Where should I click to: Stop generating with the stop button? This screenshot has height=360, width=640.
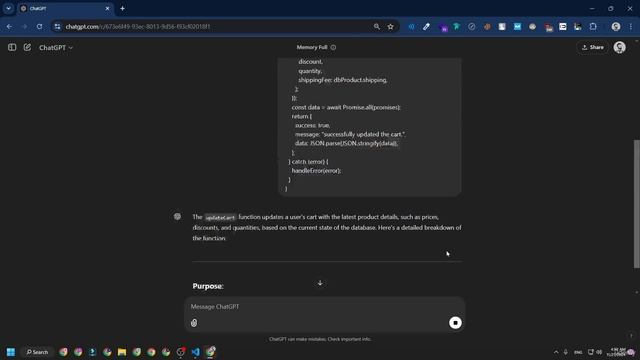455,323
